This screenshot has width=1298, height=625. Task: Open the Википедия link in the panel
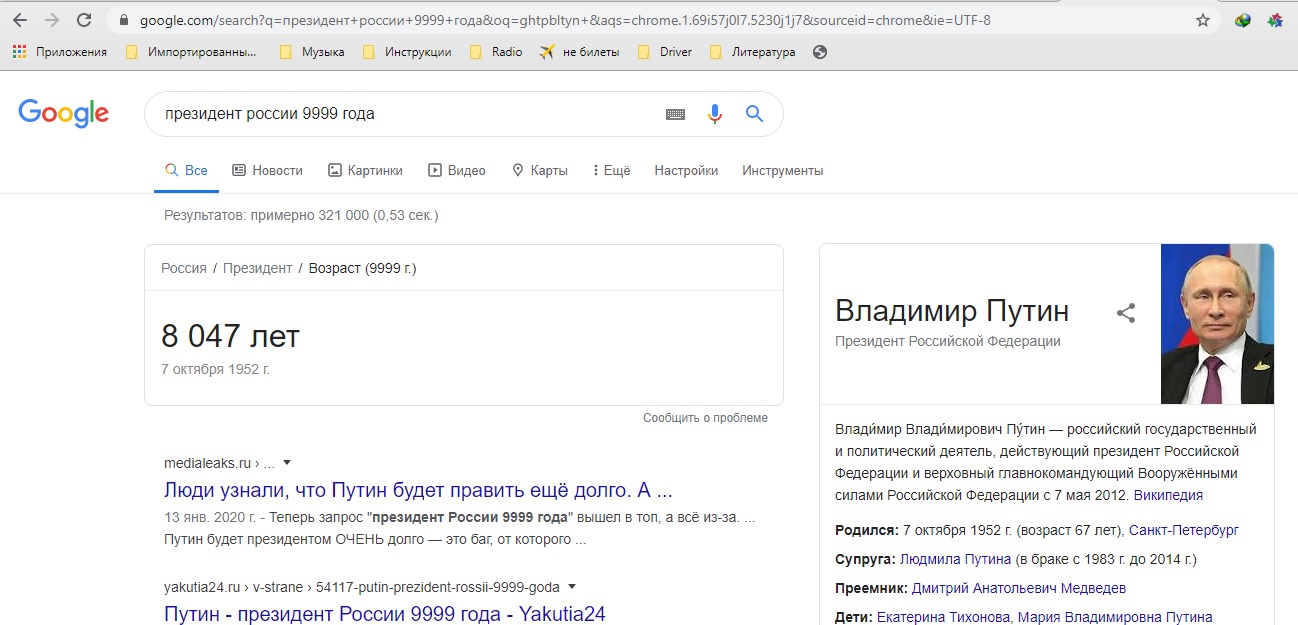(1168, 495)
